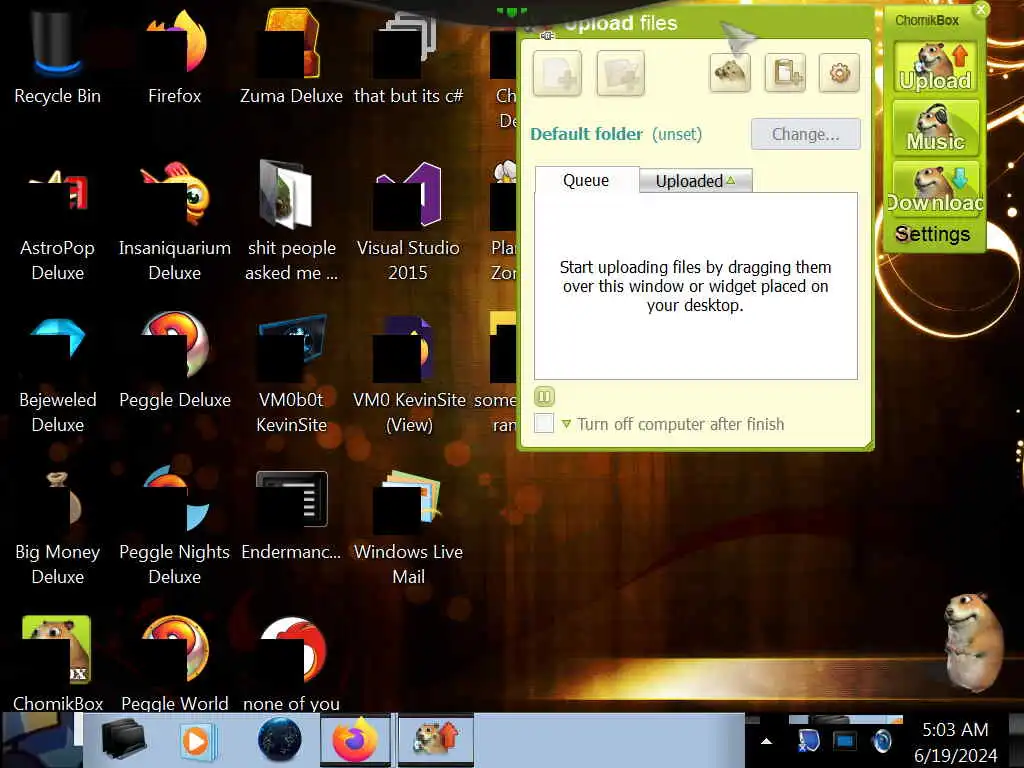The image size is (1024, 768).
Task: Click the Change... default folder button
Action: coord(805,134)
